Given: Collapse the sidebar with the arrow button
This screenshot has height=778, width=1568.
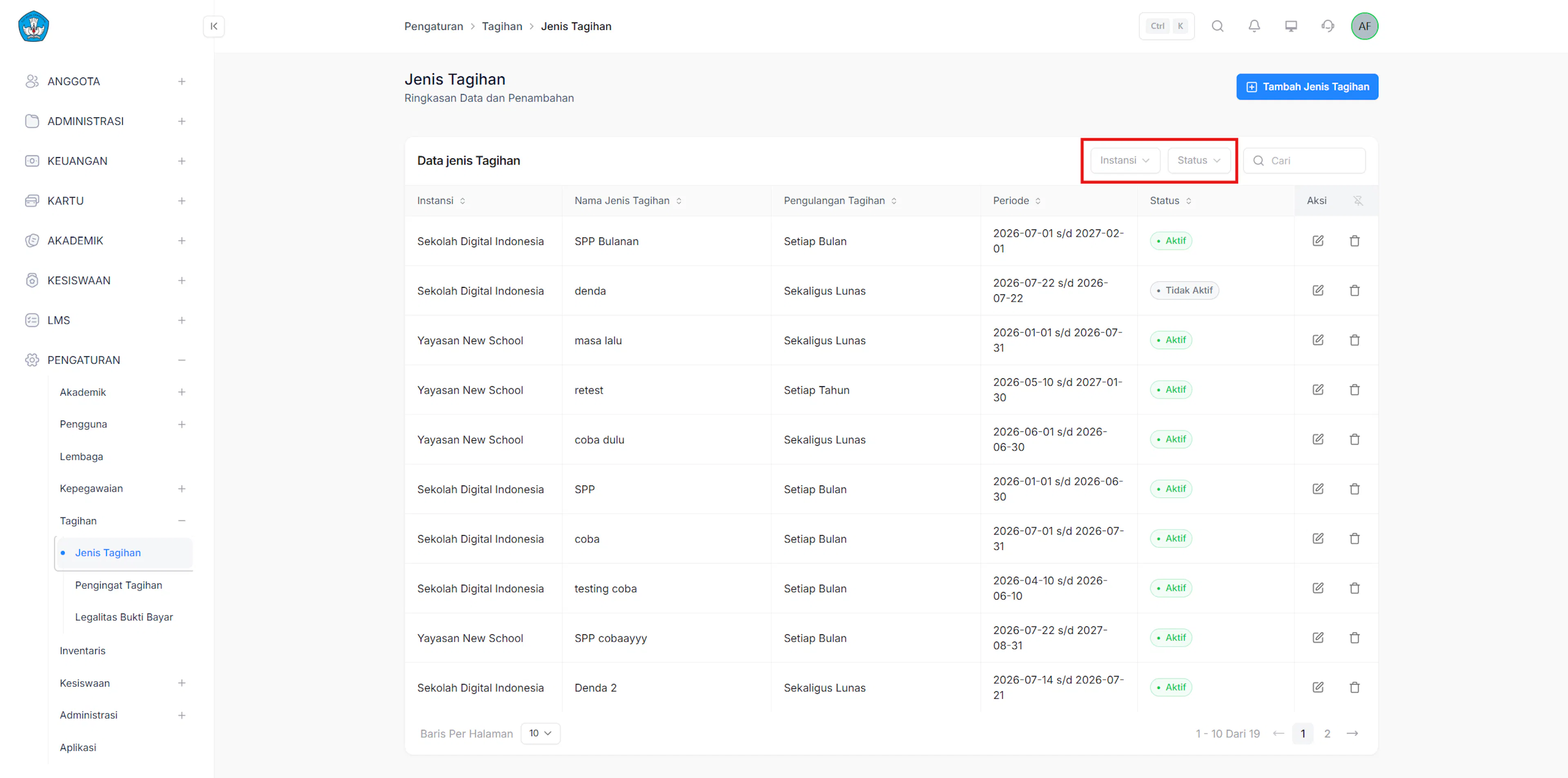Looking at the screenshot, I should pyautogui.click(x=214, y=26).
